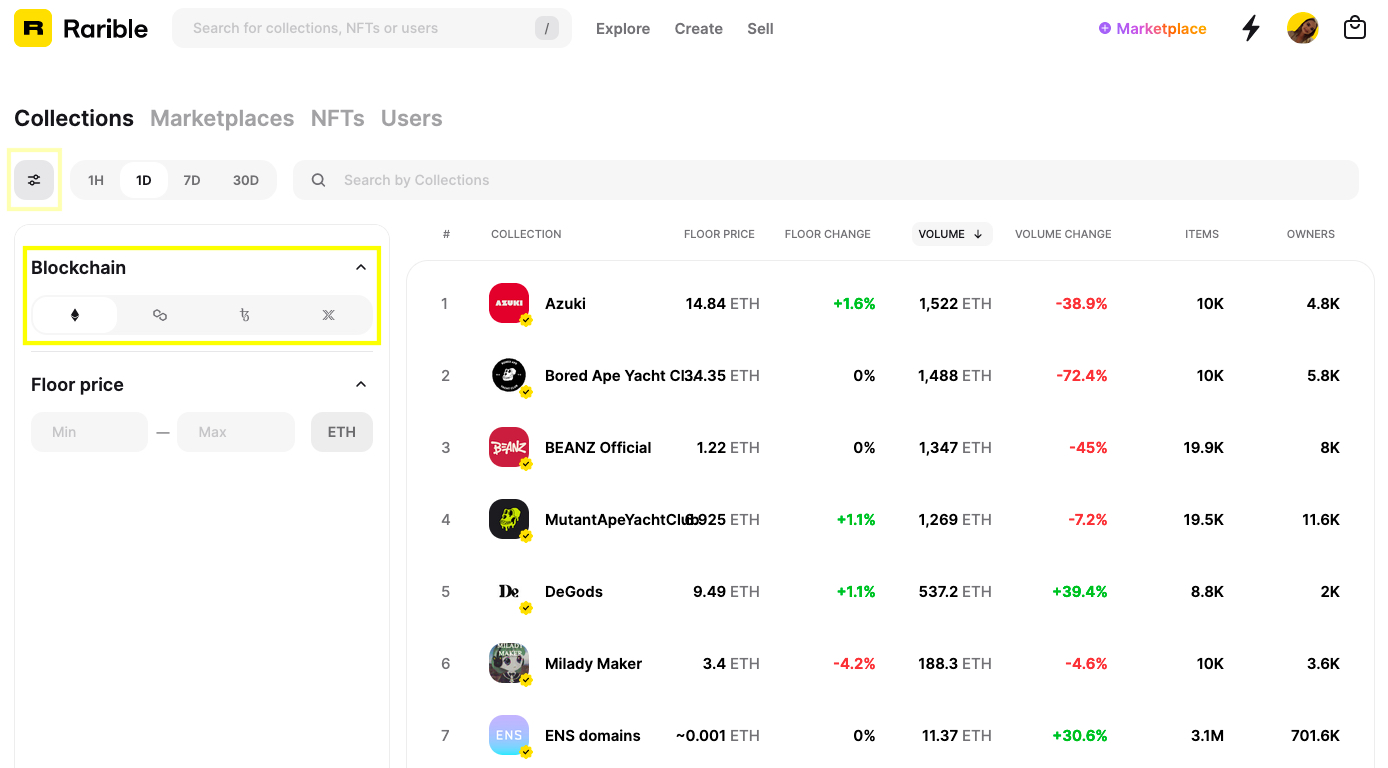Click the 1,347 ETH volume value
Viewport: 1388px width, 768px height.
[x=955, y=447]
